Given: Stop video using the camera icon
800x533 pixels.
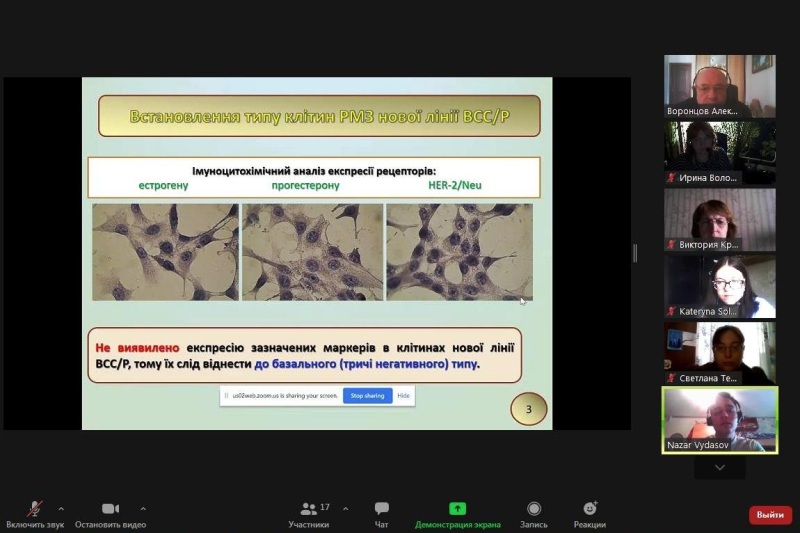Looking at the screenshot, I should click(110, 509).
